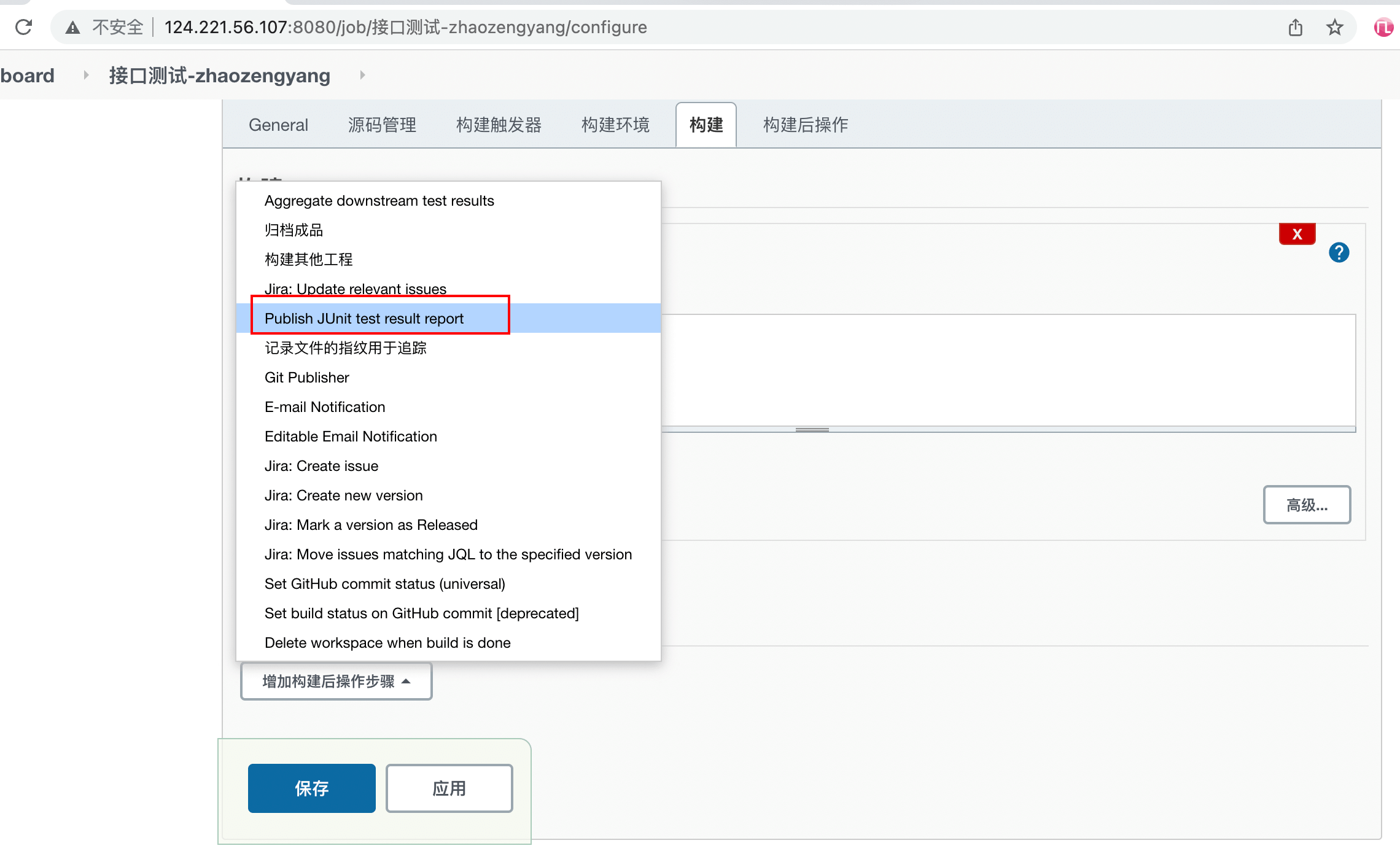
Task: Delete build step with red X
Action: 1297,234
